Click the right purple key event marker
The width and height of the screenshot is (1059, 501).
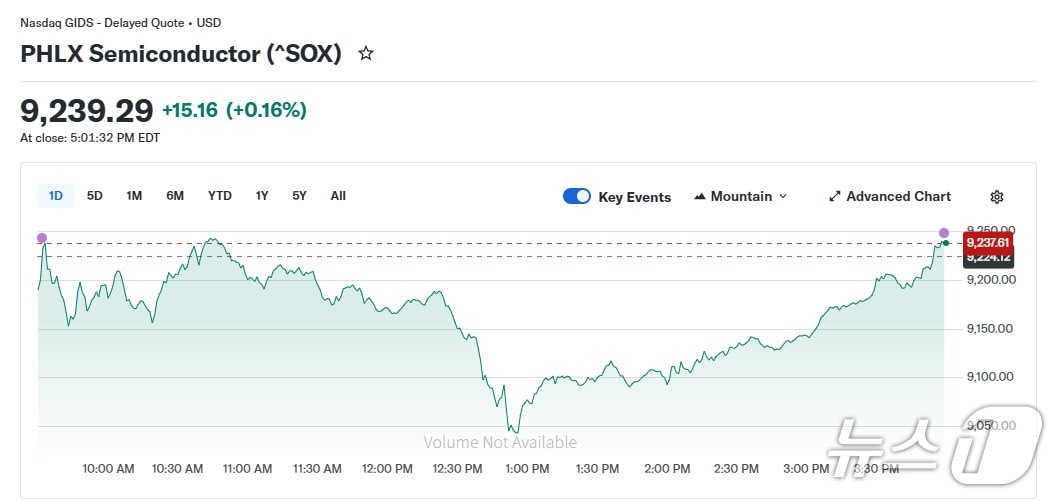coord(944,233)
